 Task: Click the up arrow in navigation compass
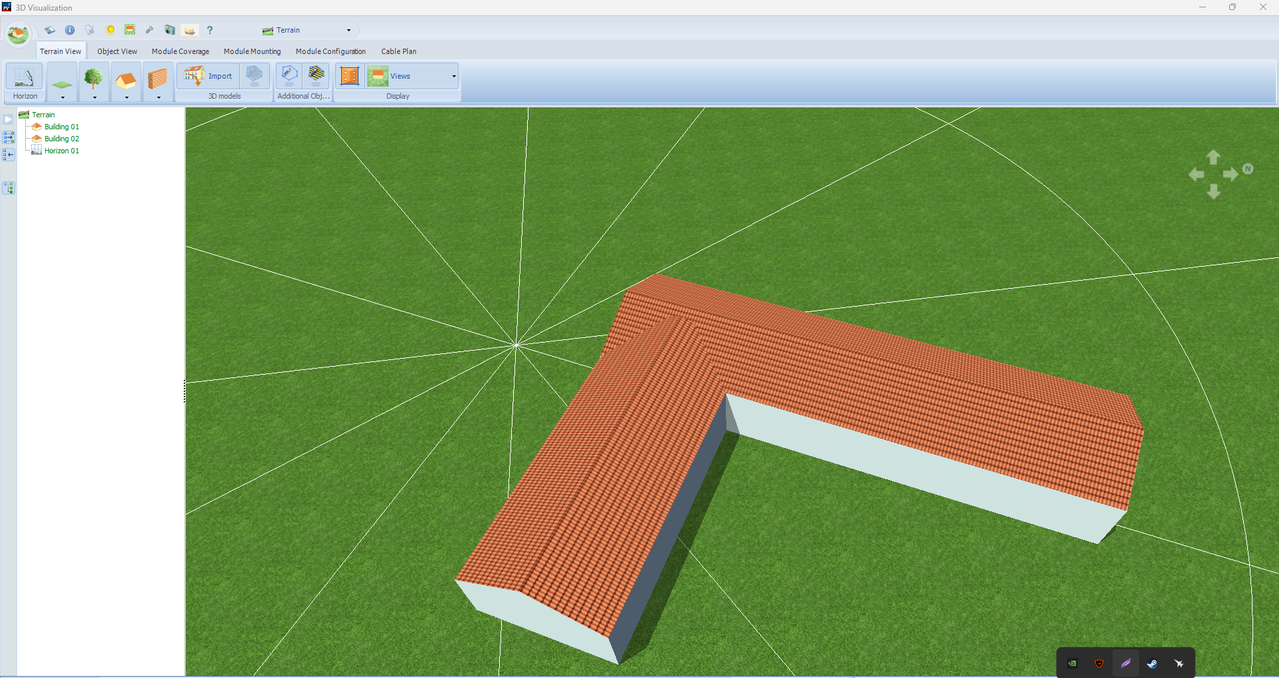[x=1213, y=157]
